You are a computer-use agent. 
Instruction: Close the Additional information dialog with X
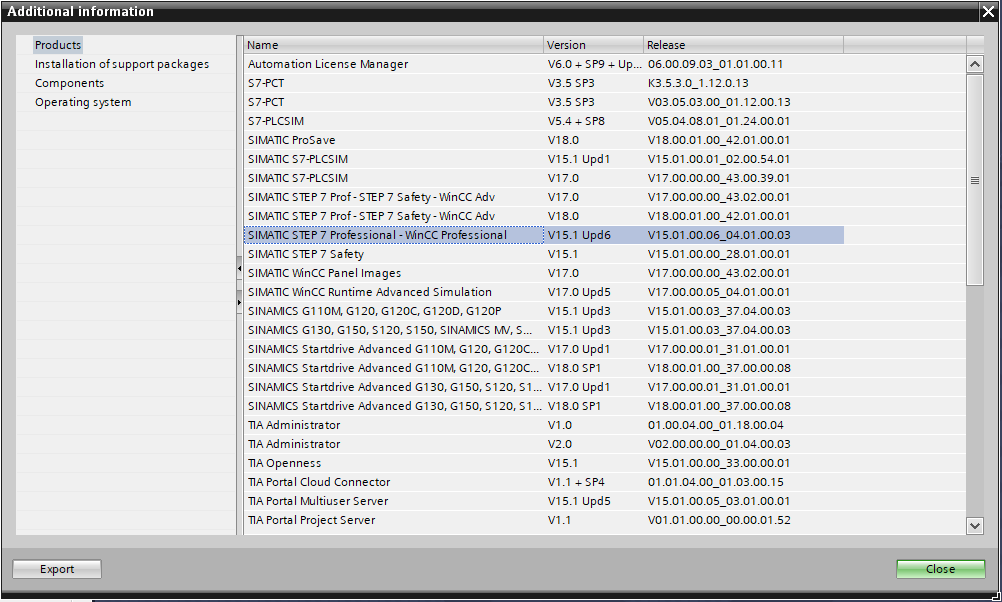pos(988,12)
